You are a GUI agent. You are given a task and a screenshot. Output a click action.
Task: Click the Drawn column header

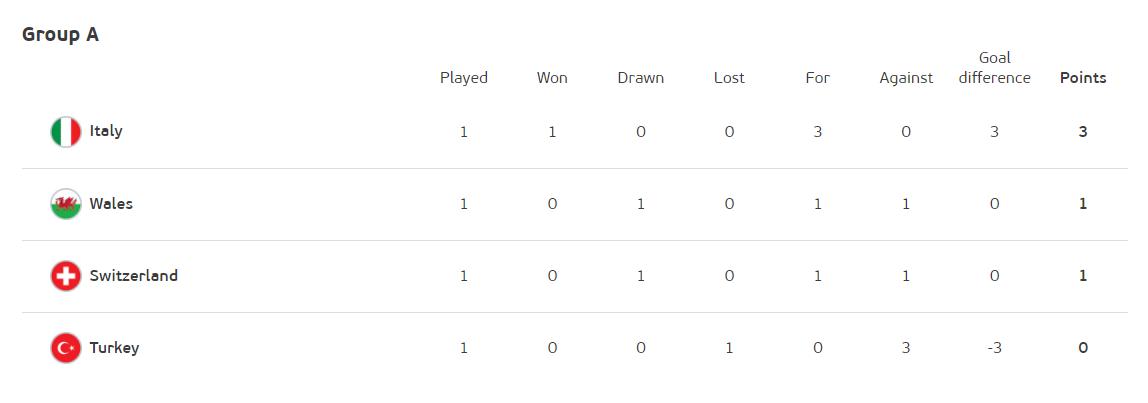tap(641, 78)
